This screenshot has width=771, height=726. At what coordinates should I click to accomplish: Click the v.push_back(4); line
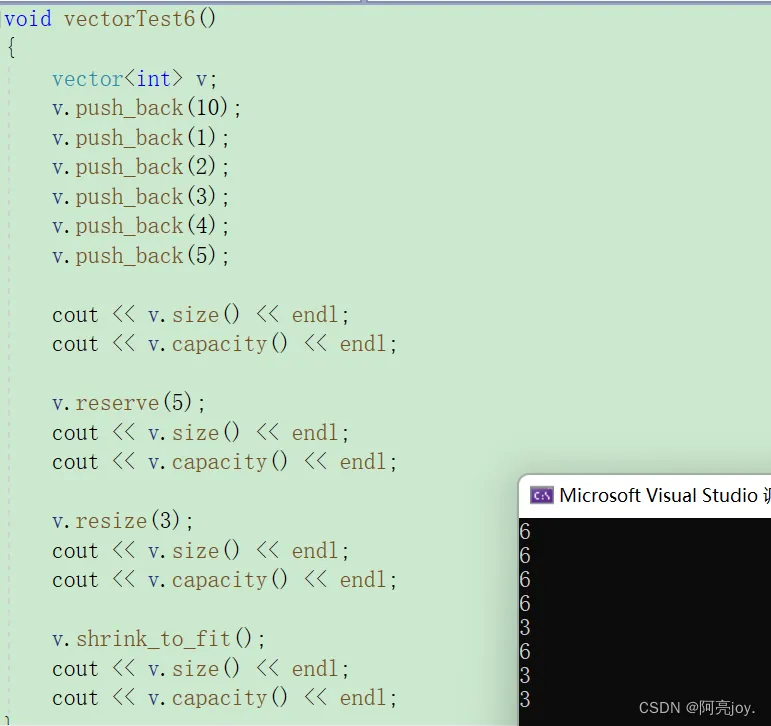(x=141, y=226)
